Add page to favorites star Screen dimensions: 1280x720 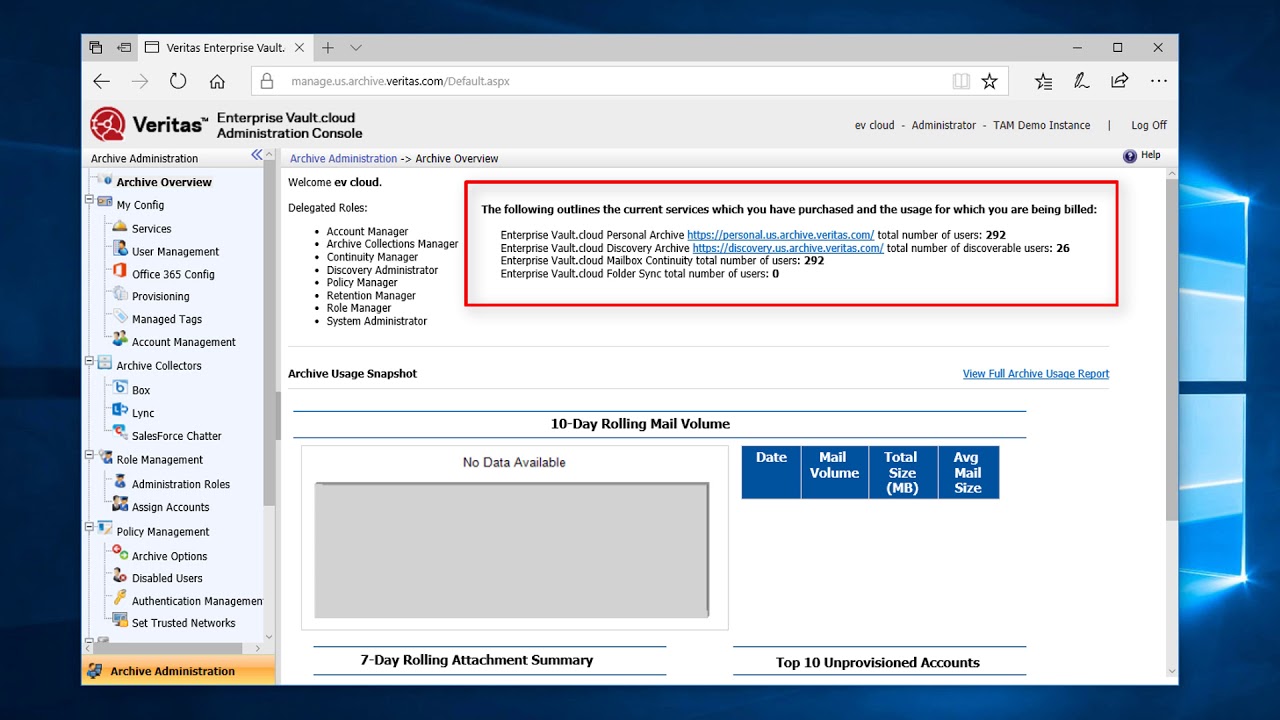tap(989, 81)
